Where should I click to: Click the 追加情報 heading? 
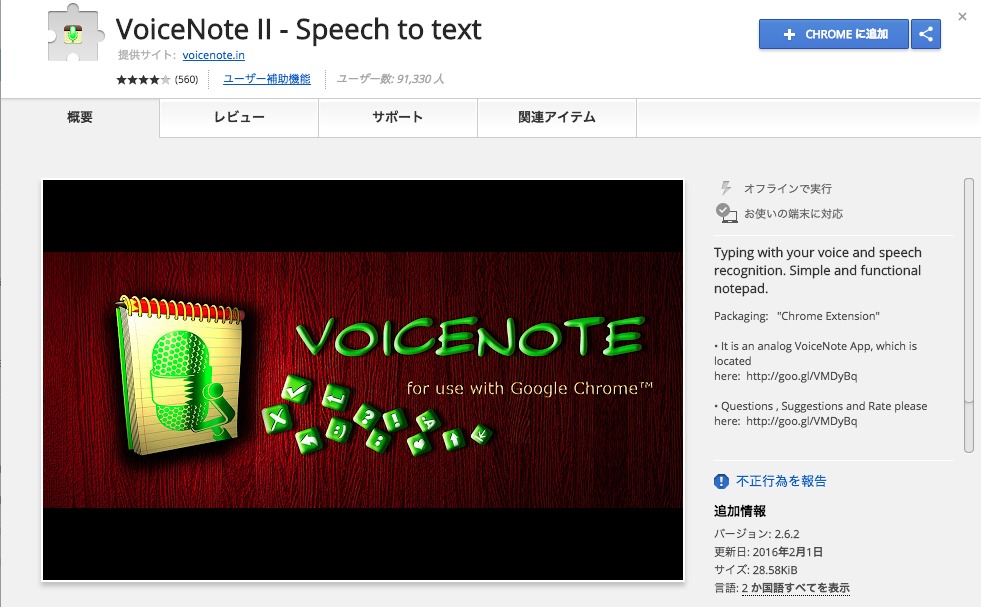point(740,511)
